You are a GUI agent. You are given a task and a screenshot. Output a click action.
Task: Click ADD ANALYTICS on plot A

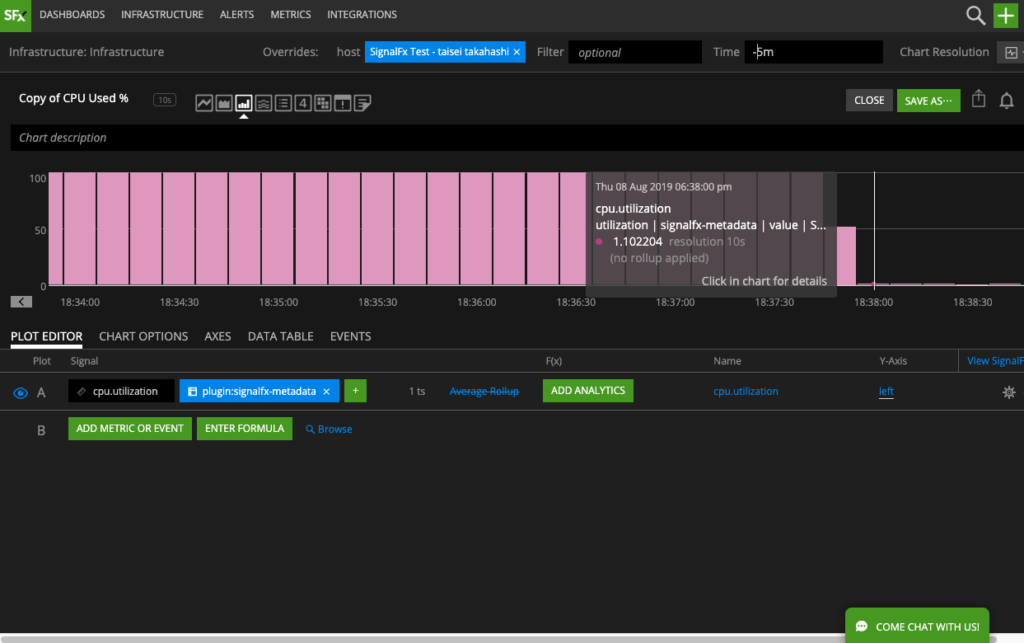point(588,390)
